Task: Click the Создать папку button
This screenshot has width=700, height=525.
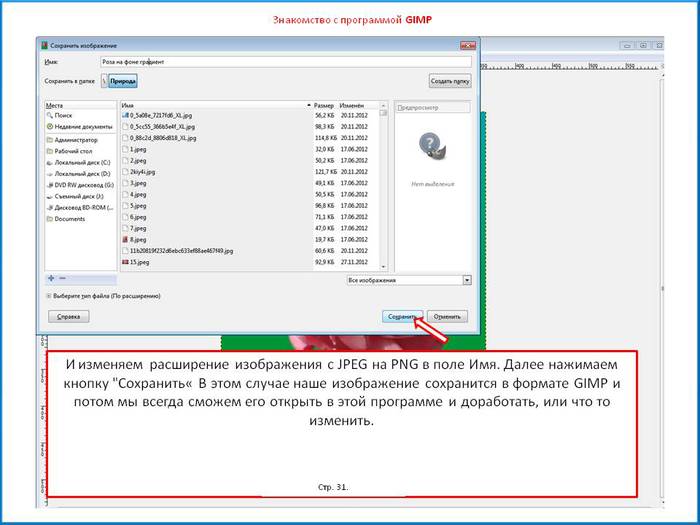Action: coord(450,81)
